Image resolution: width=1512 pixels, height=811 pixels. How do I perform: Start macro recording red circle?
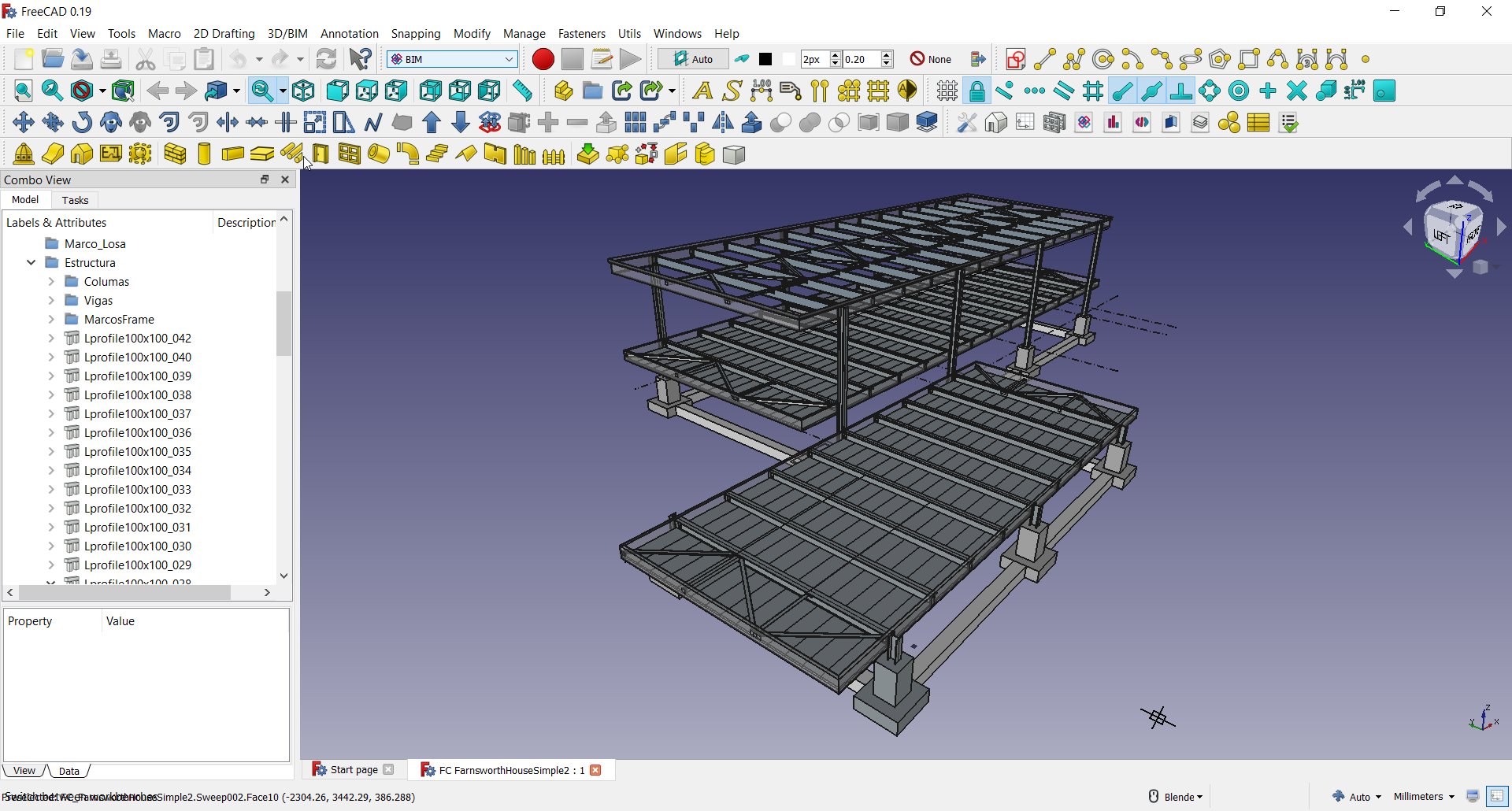pos(543,59)
